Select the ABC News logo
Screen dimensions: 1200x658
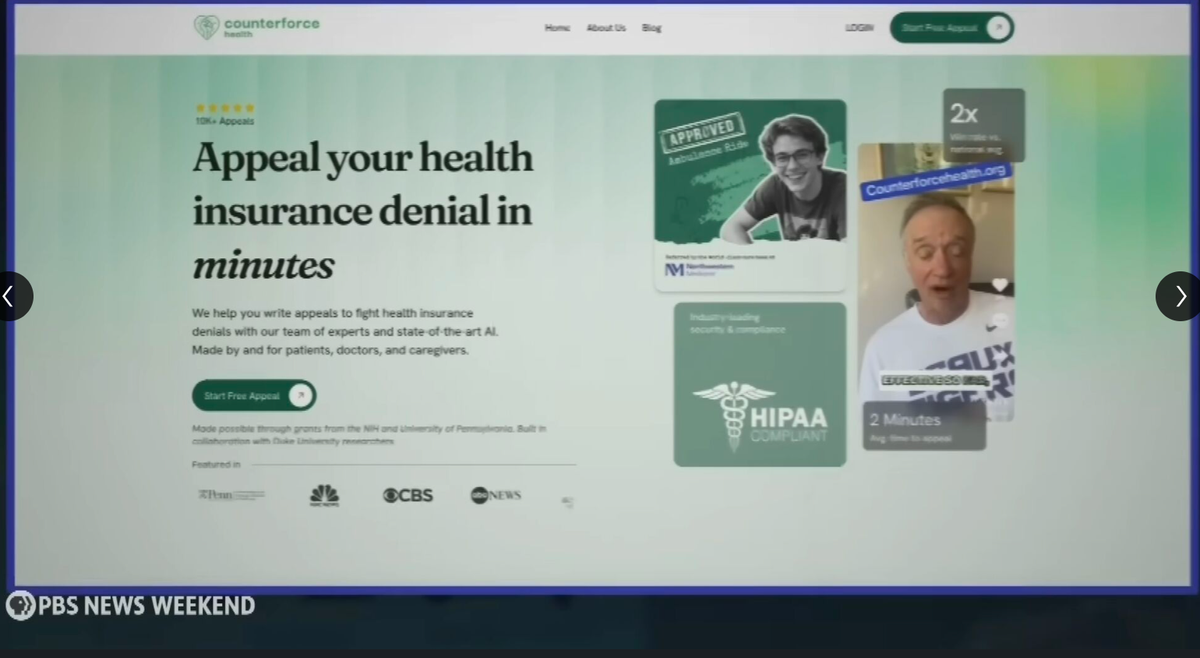coord(495,494)
